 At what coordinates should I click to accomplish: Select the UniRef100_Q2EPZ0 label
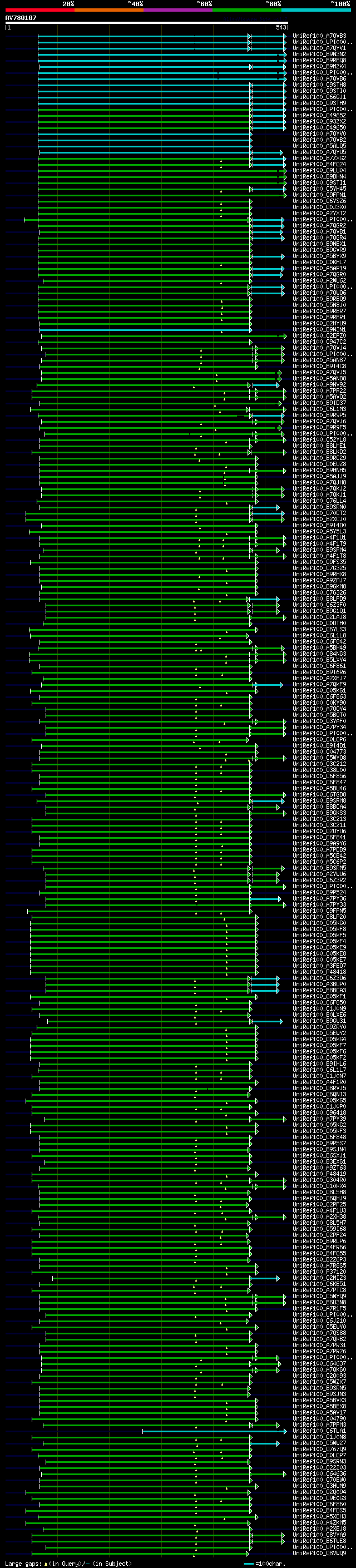[319, 336]
